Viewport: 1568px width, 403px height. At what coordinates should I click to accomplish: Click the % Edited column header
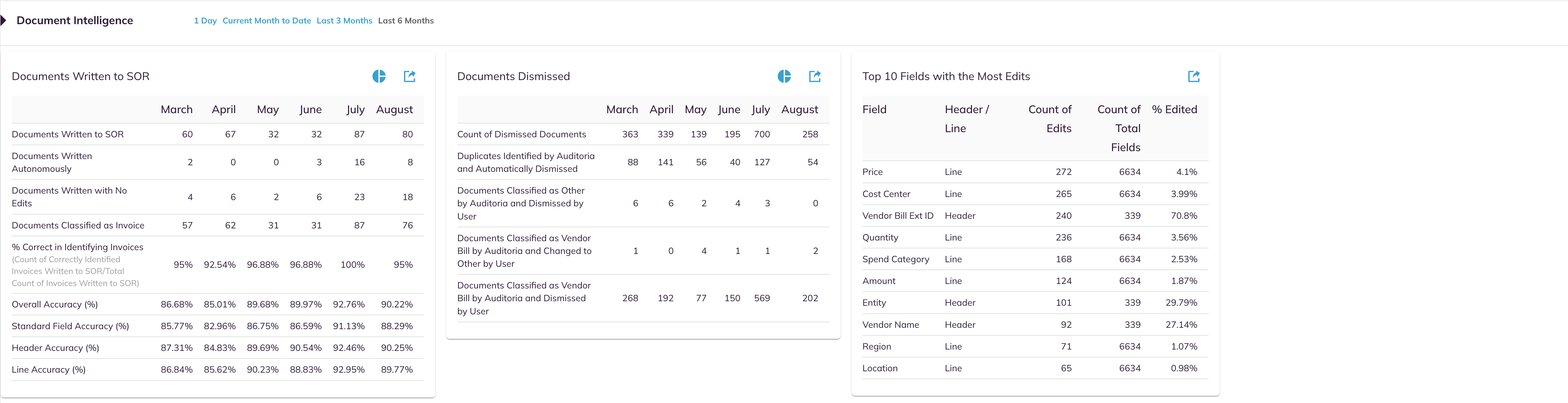tap(1174, 110)
